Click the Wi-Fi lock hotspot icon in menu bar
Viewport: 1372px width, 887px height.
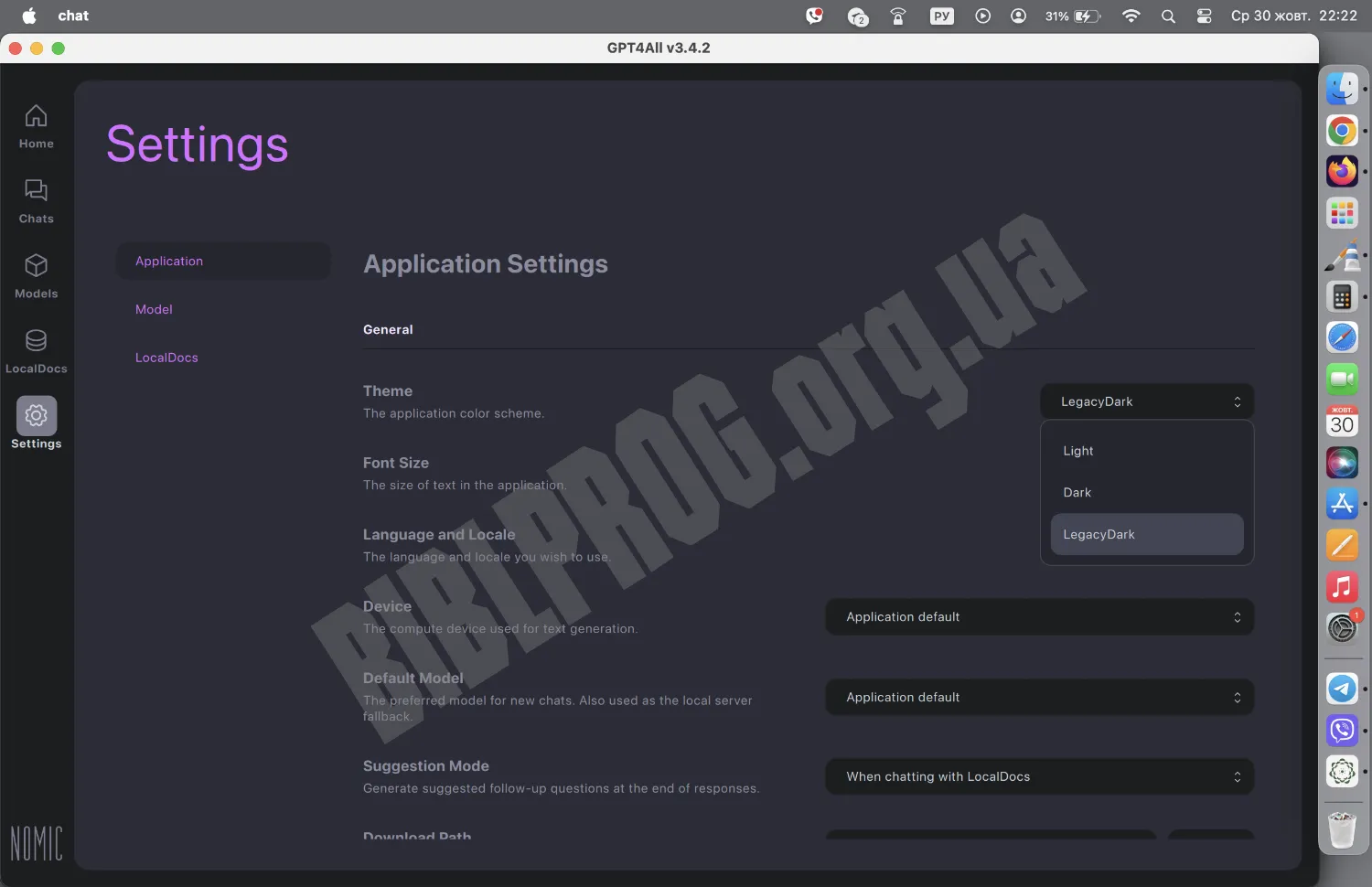pyautogui.click(x=898, y=16)
